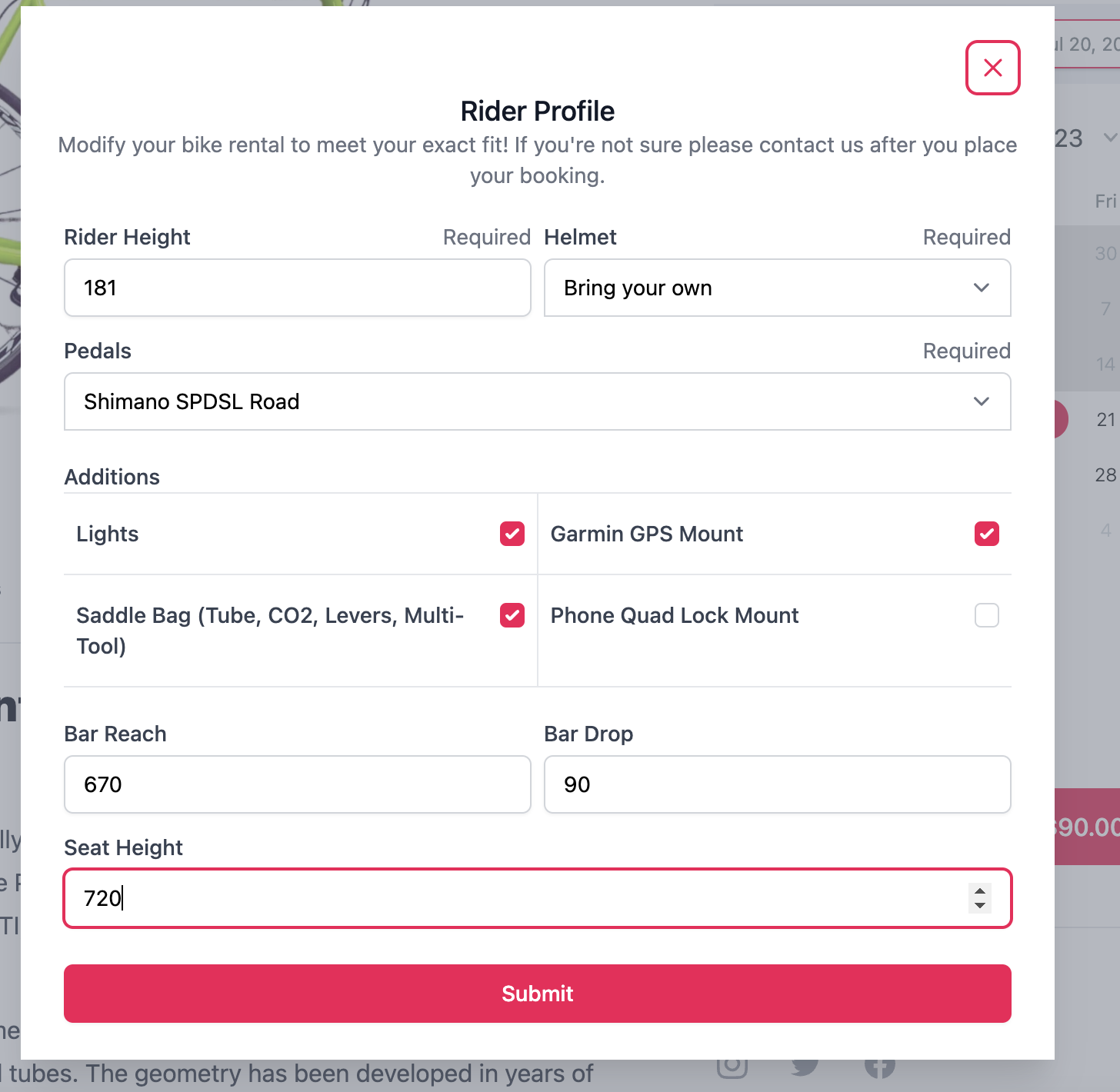Select the Bar Drop input
Viewport: 1120px width, 1092px height.
click(777, 784)
